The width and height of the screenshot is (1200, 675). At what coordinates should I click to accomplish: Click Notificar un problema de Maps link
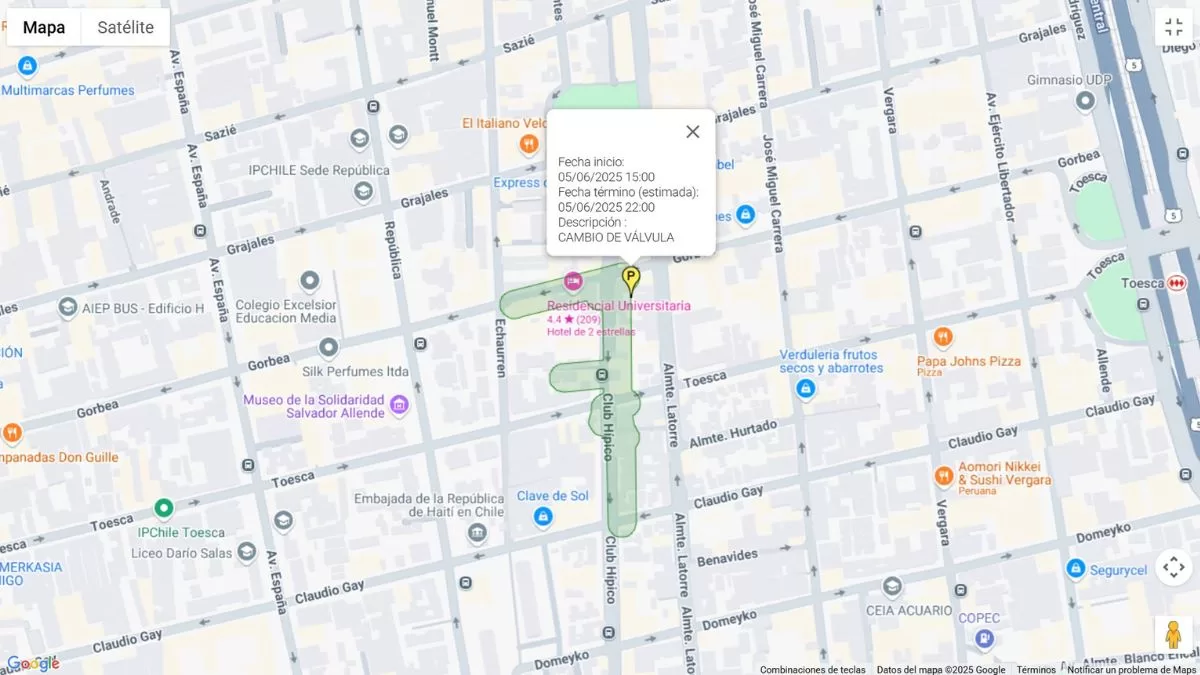(x=1131, y=669)
